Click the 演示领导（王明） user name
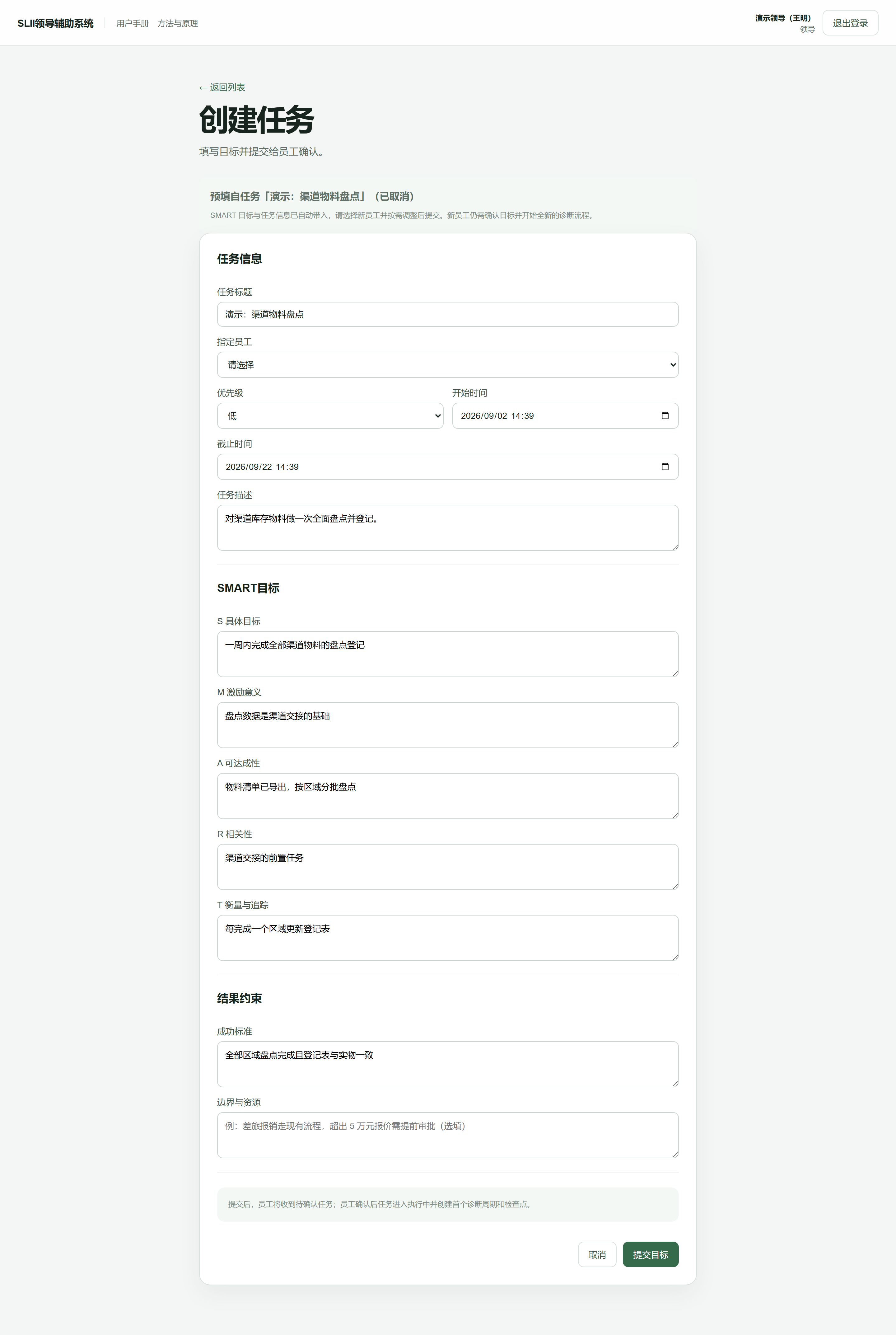Viewport: 896px width, 1335px height. (x=785, y=18)
